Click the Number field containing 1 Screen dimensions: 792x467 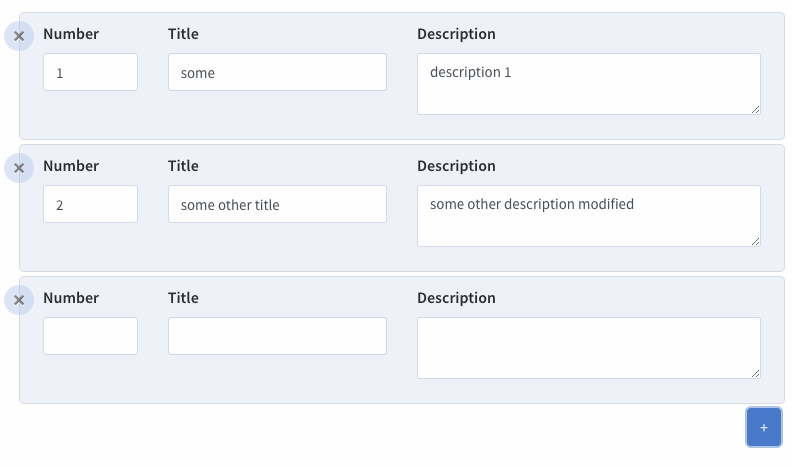[90, 72]
